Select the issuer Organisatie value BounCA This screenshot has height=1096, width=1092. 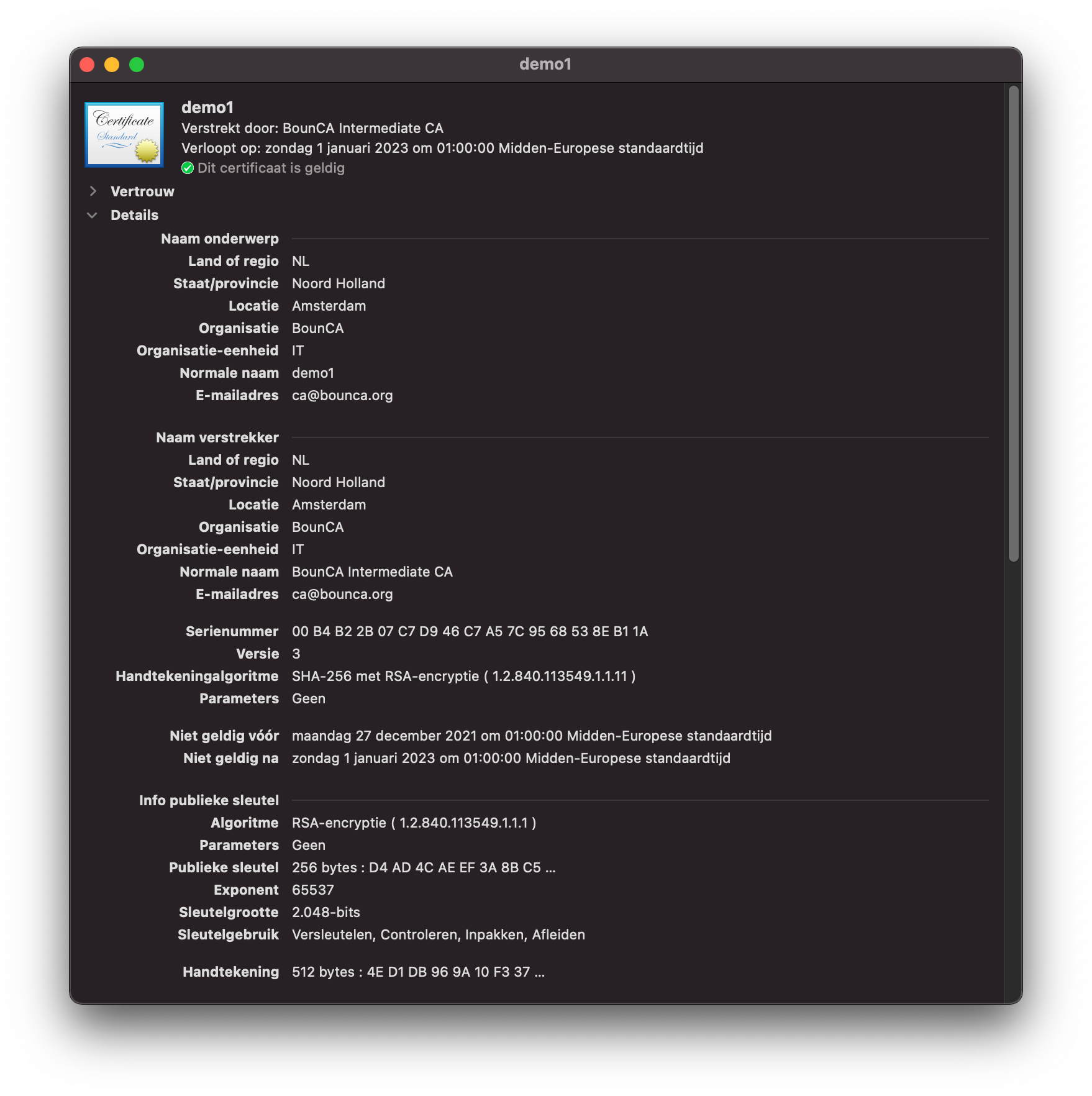click(x=318, y=527)
